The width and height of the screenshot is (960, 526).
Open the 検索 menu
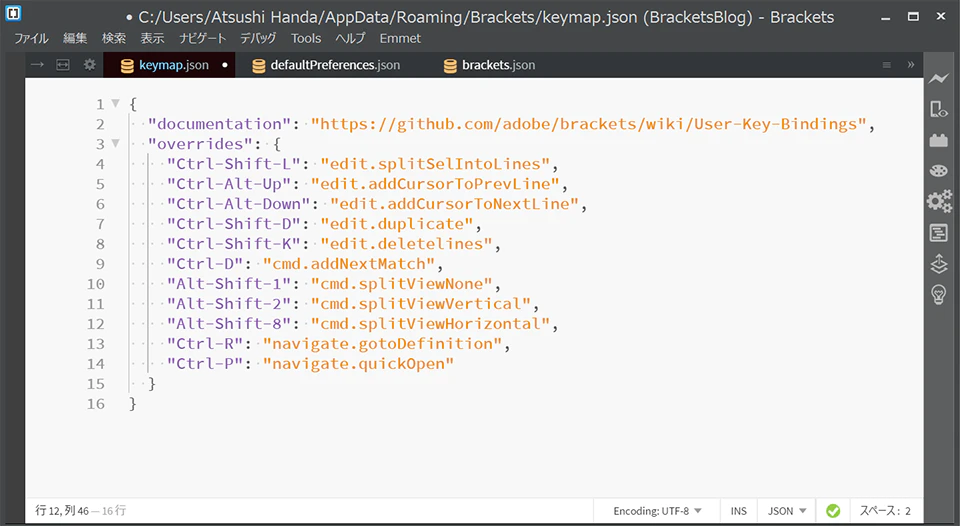pyautogui.click(x=113, y=38)
